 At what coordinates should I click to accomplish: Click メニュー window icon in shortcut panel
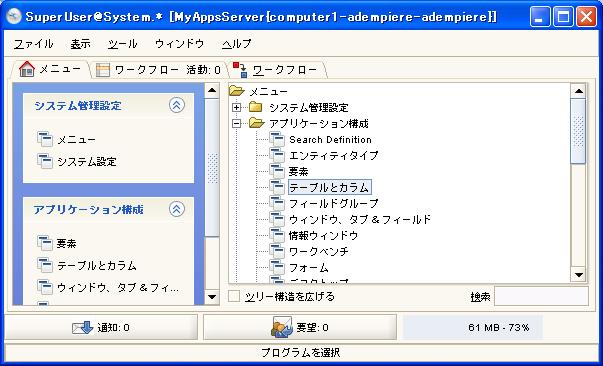[x=45, y=139]
